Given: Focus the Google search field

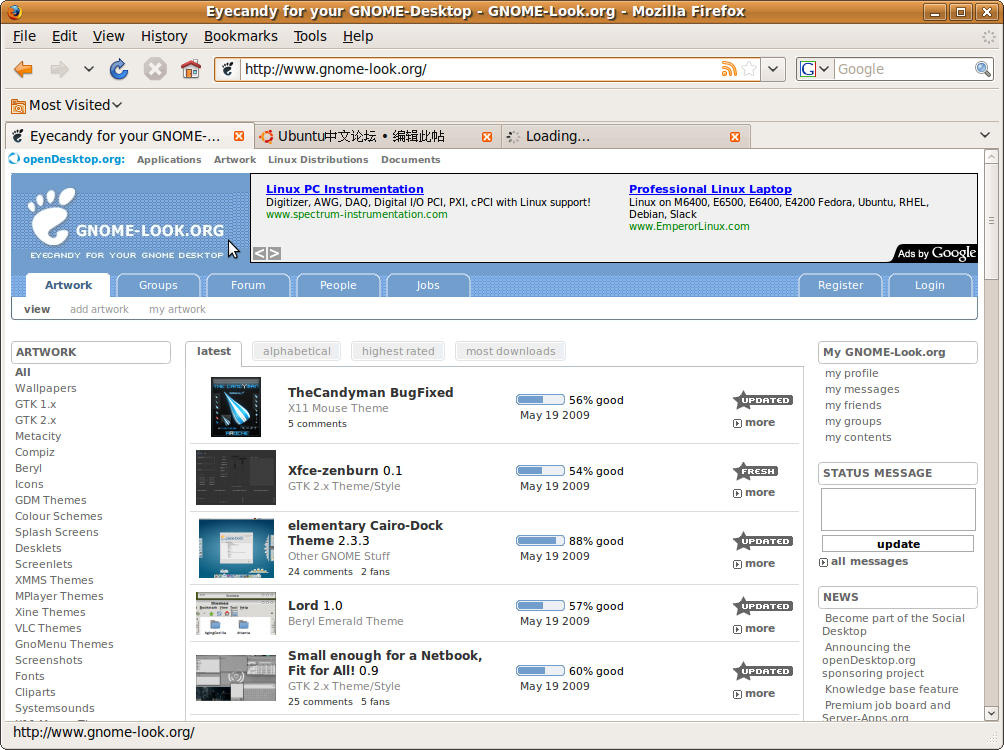Looking at the screenshot, I should coord(904,69).
